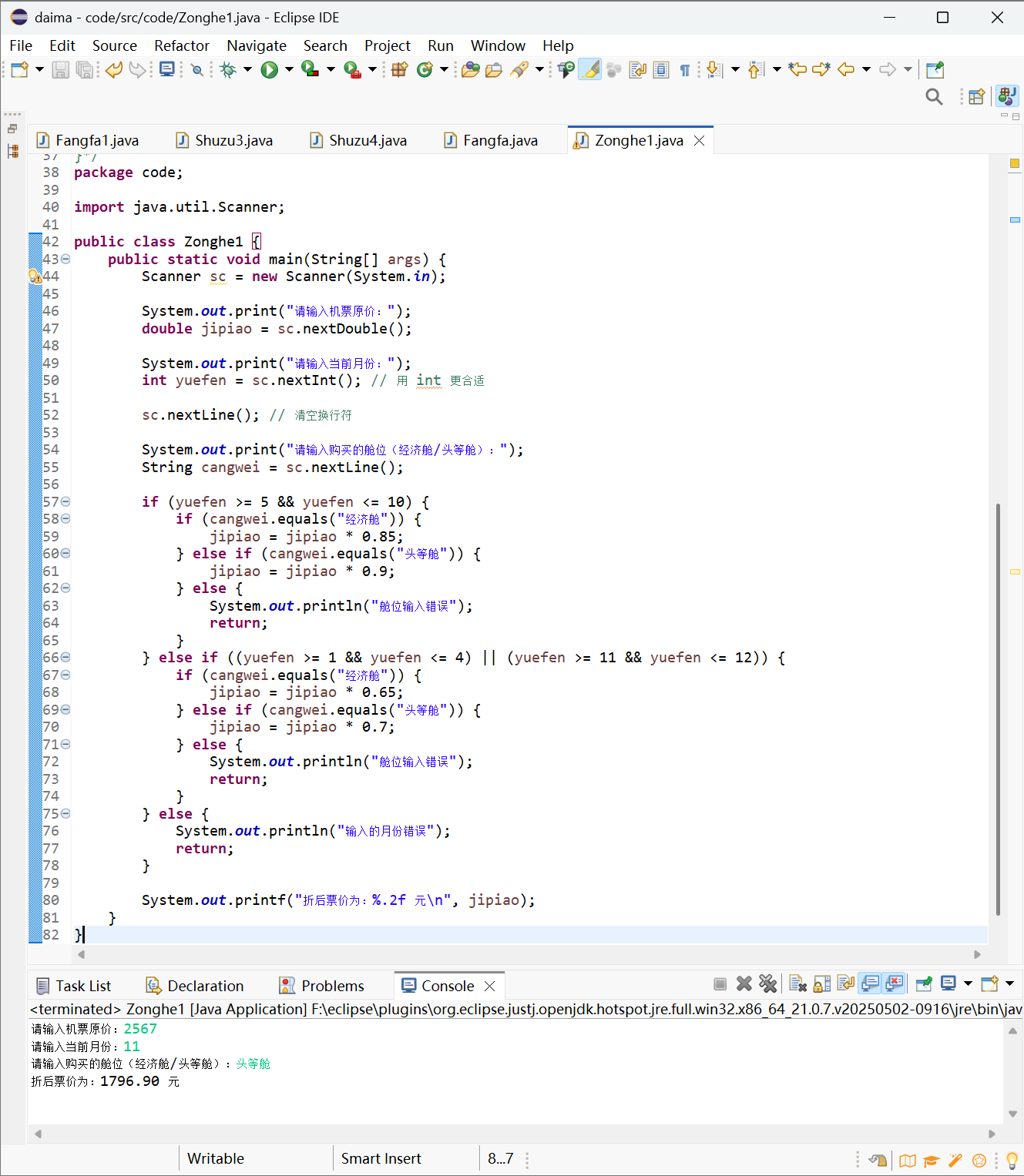The image size is (1024, 1176).
Task: Toggle Console Word Wrap button
Action: [x=846, y=983]
